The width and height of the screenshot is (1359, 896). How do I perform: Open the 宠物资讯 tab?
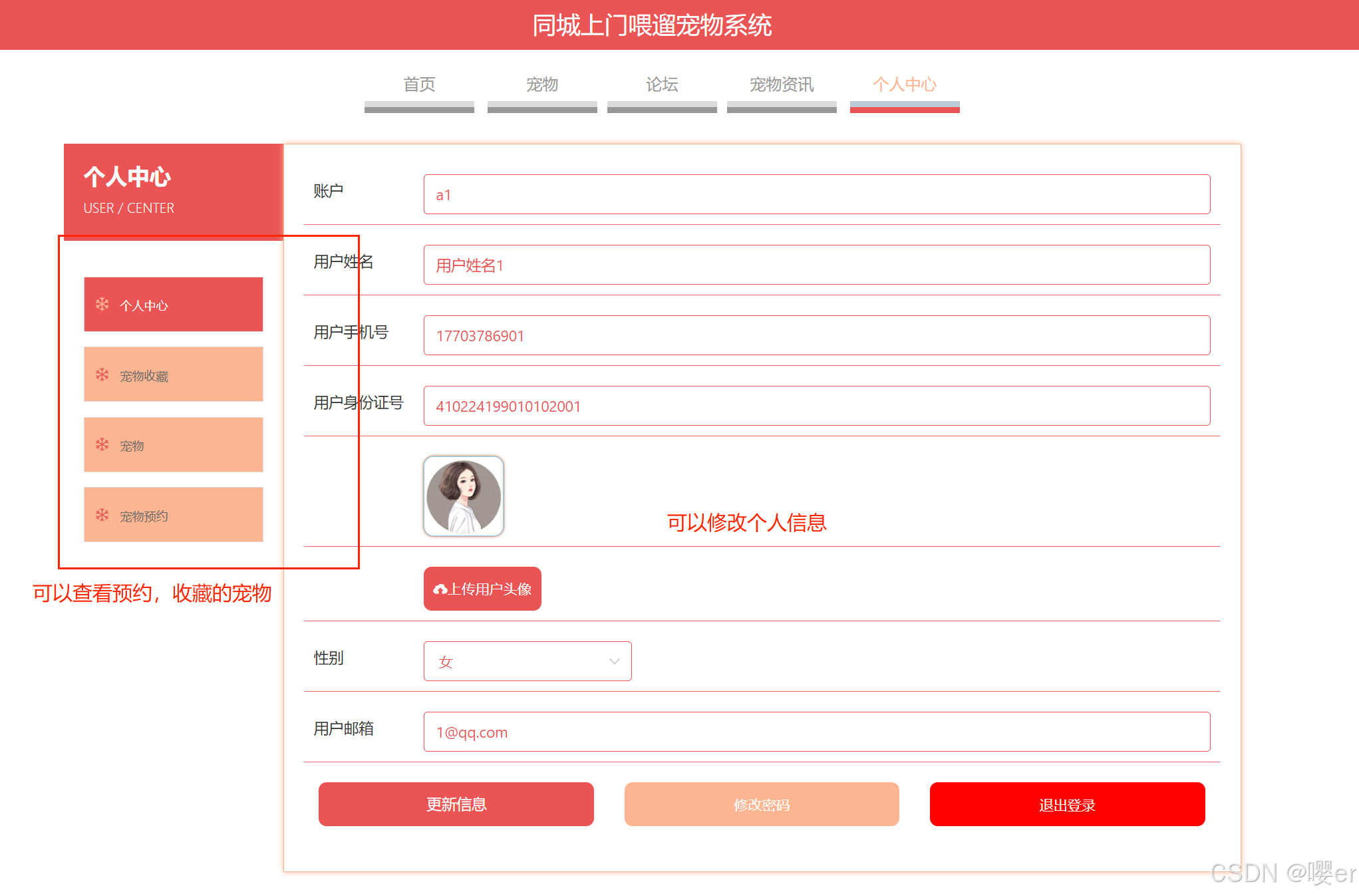tap(781, 85)
